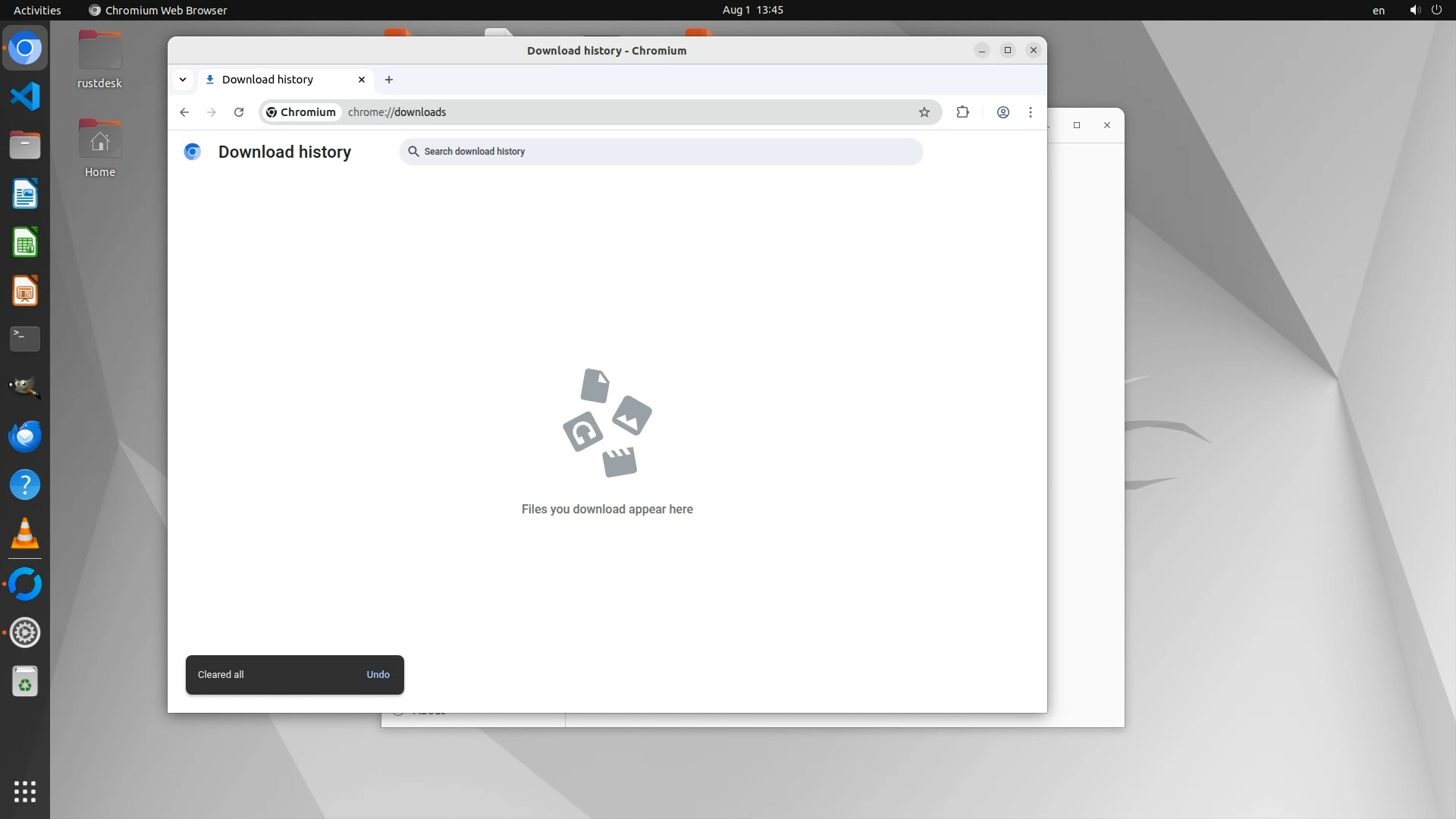Go back using the back arrow

click(x=184, y=112)
